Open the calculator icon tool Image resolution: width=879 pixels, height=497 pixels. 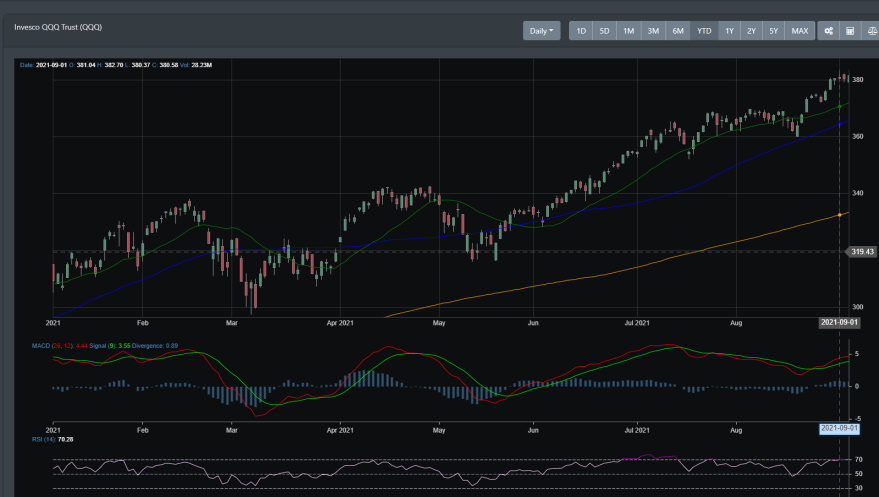[850, 31]
